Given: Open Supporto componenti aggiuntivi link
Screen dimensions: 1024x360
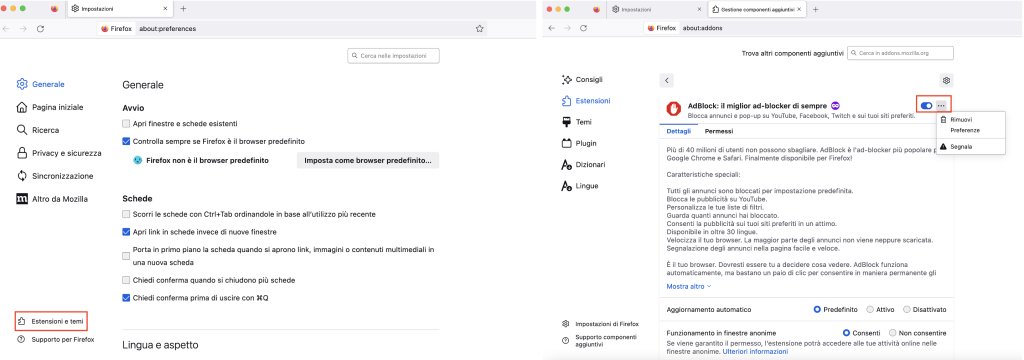Looking at the screenshot, I should click(599, 341).
